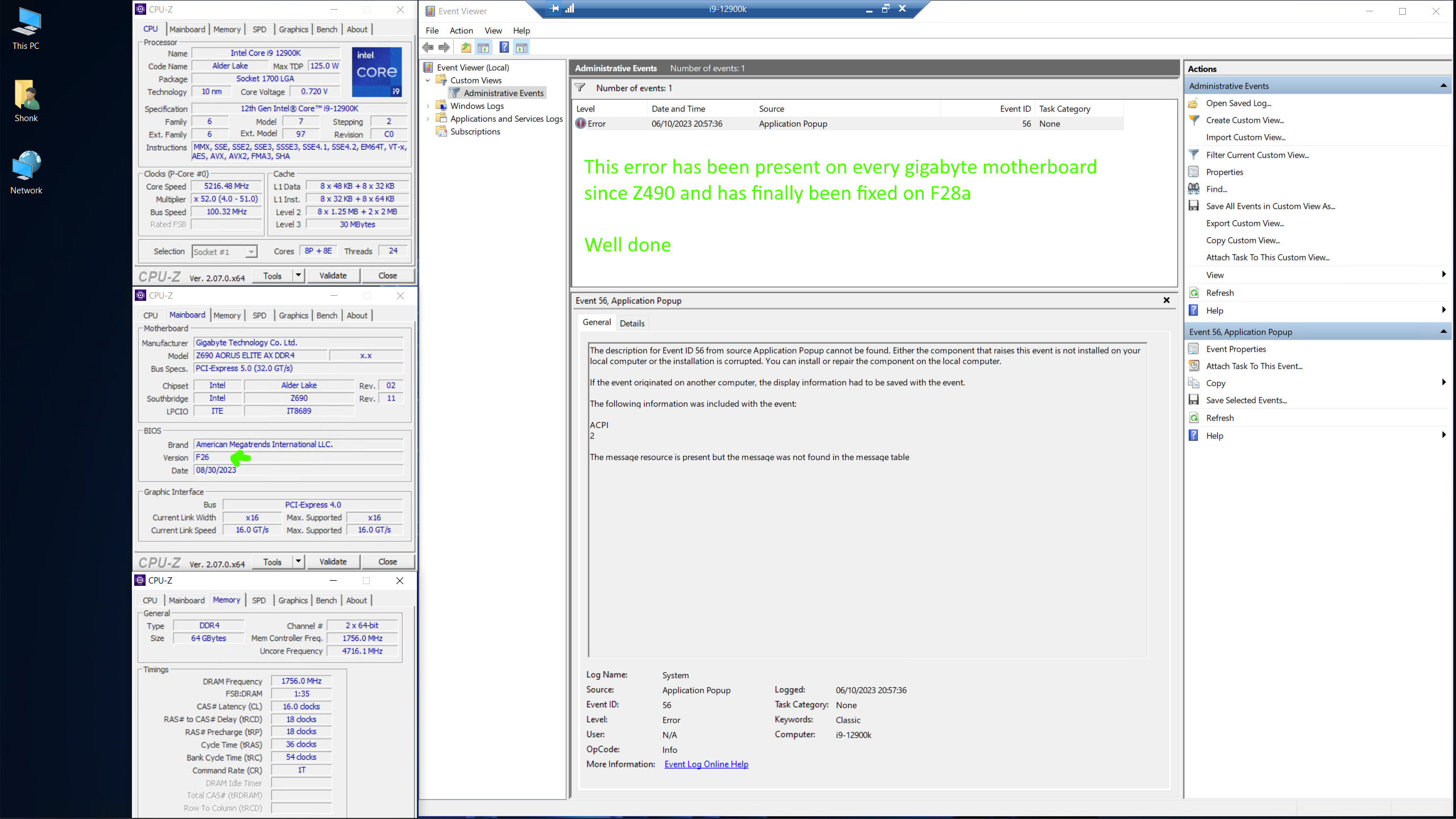Click the show/hide action pane toolbar icon
The height and width of the screenshot is (819, 1456).
[x=522, y=48]
